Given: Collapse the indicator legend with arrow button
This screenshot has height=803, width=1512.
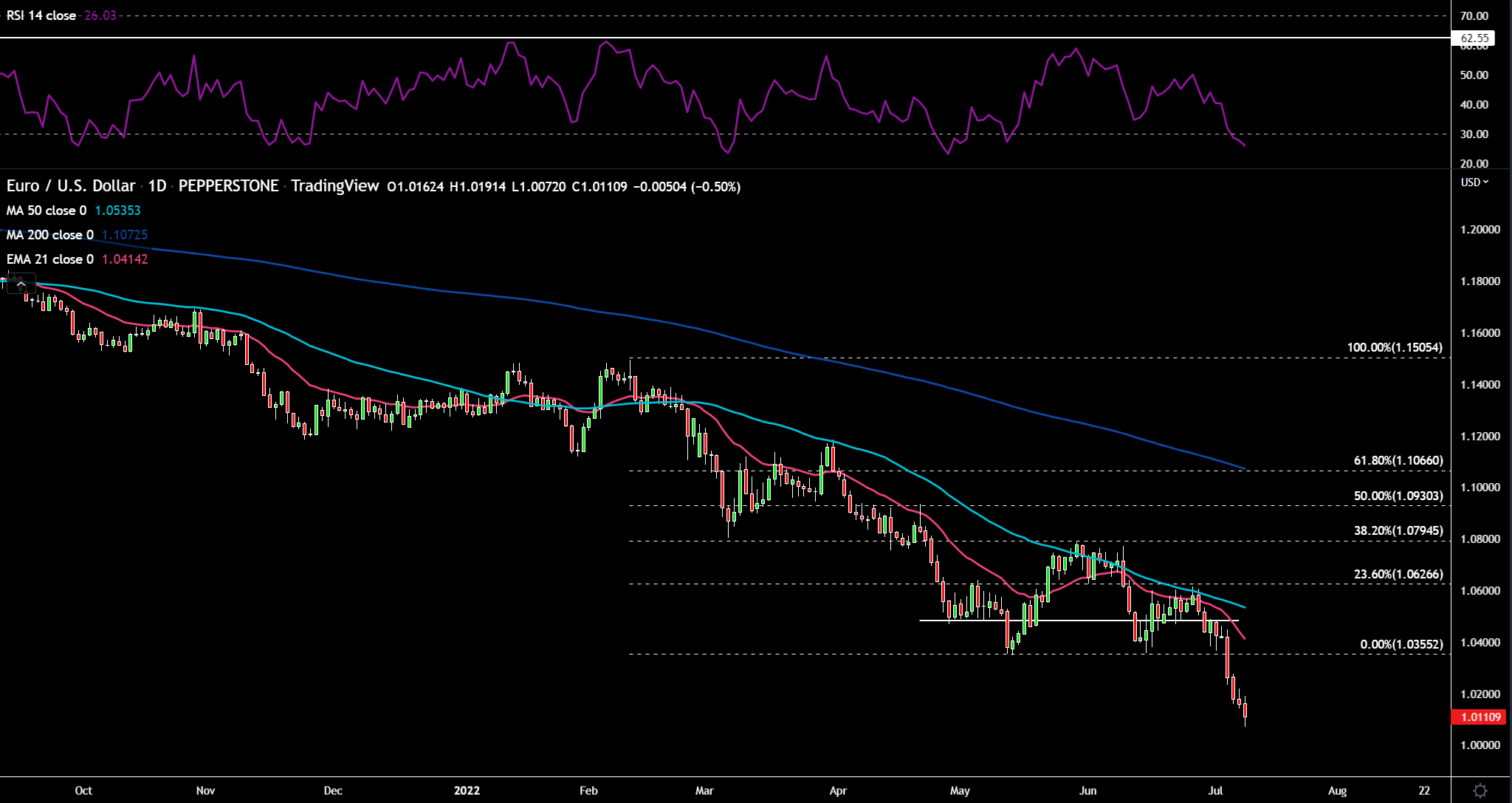Looking at the screenshot, I should (x=21, y=284).
